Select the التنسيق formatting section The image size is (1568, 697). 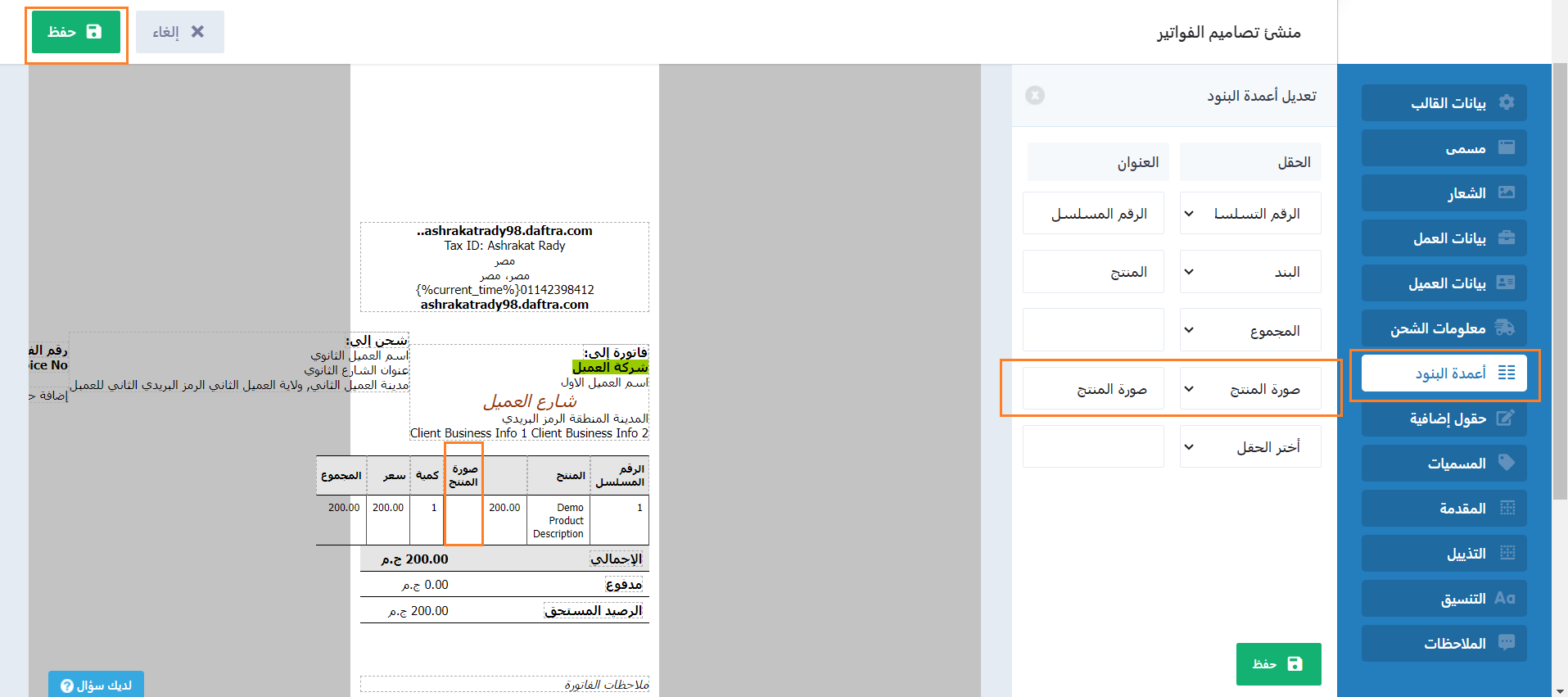pos(1444,599)
